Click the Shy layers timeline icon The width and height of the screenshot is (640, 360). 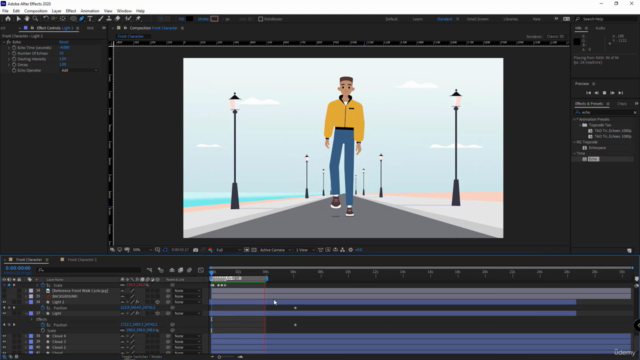[172, 270]
